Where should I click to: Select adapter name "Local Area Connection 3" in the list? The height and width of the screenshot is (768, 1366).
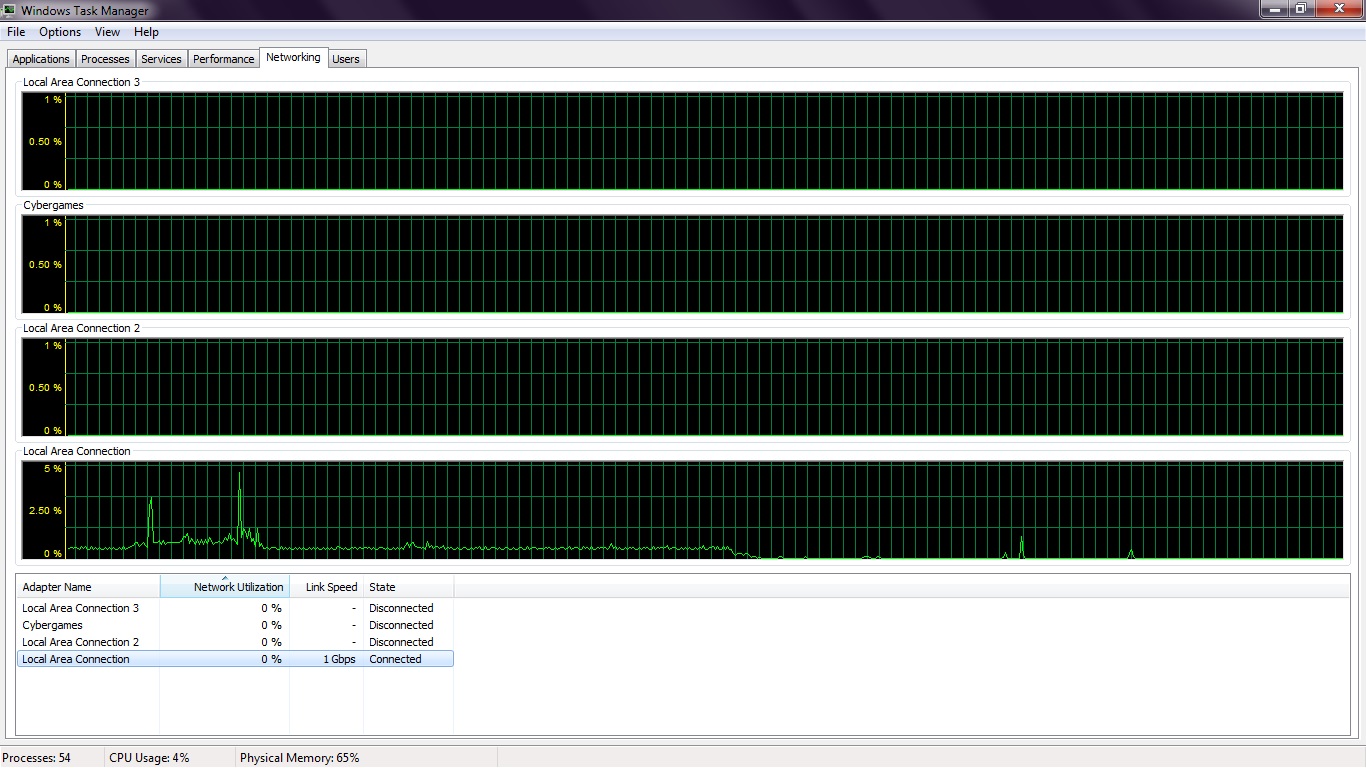tap(80, 608)
